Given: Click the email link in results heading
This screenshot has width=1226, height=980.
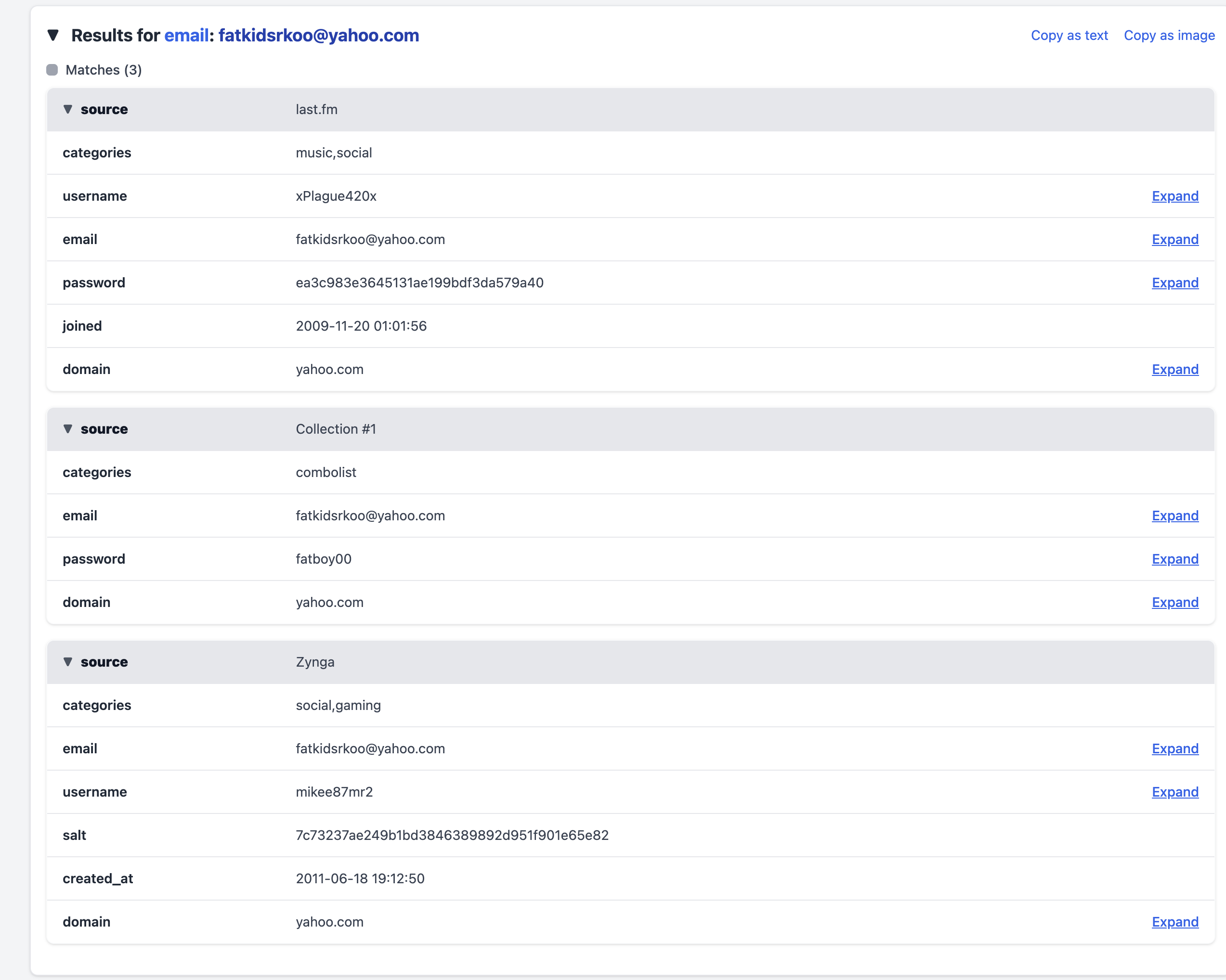Looking at the screenshot, I should tap(186, 35).
